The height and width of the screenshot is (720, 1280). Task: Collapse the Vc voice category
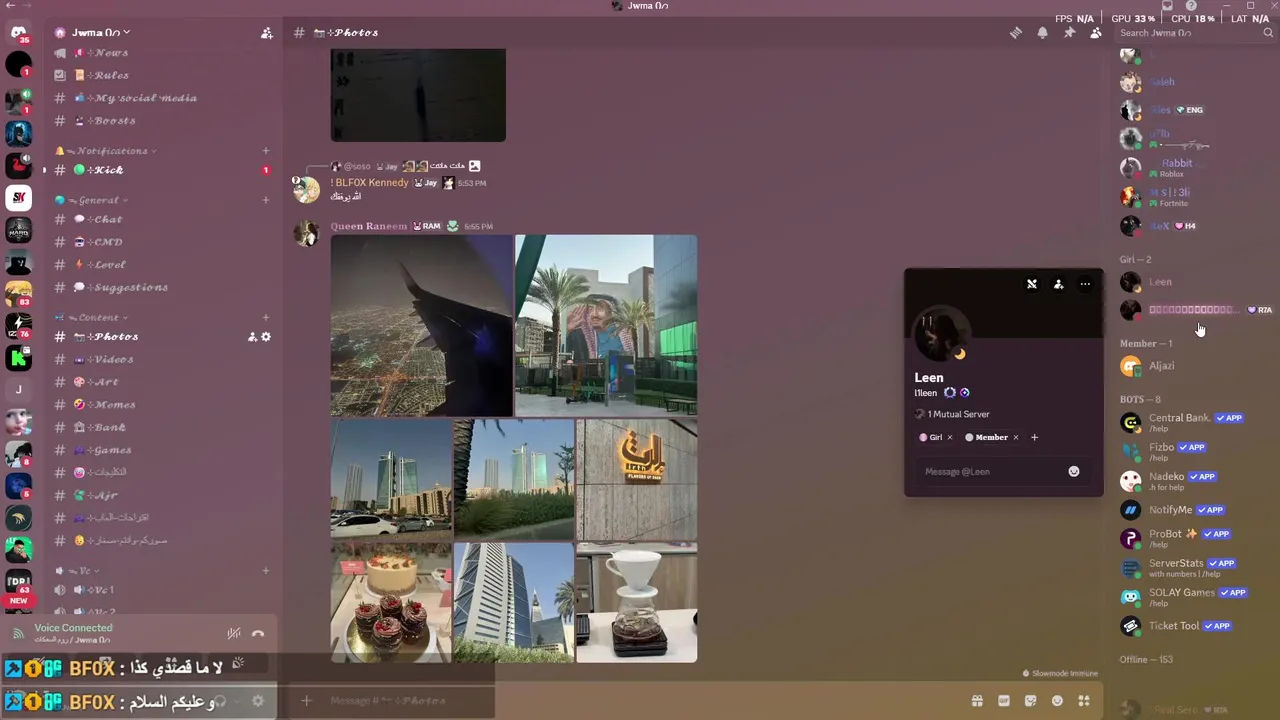84,571
